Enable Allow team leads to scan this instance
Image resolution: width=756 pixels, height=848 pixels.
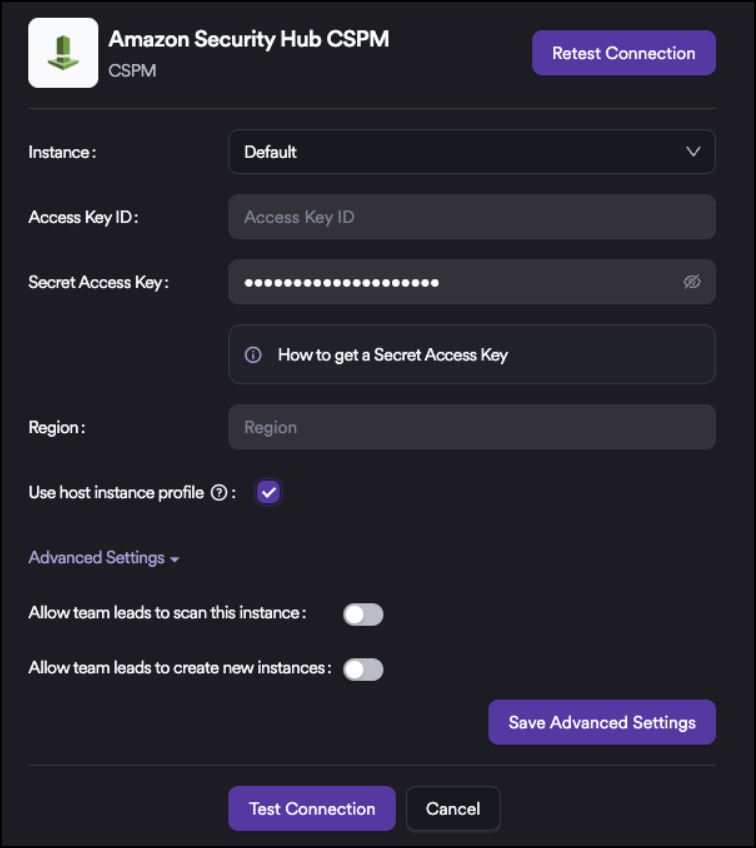tap(363, 614)
